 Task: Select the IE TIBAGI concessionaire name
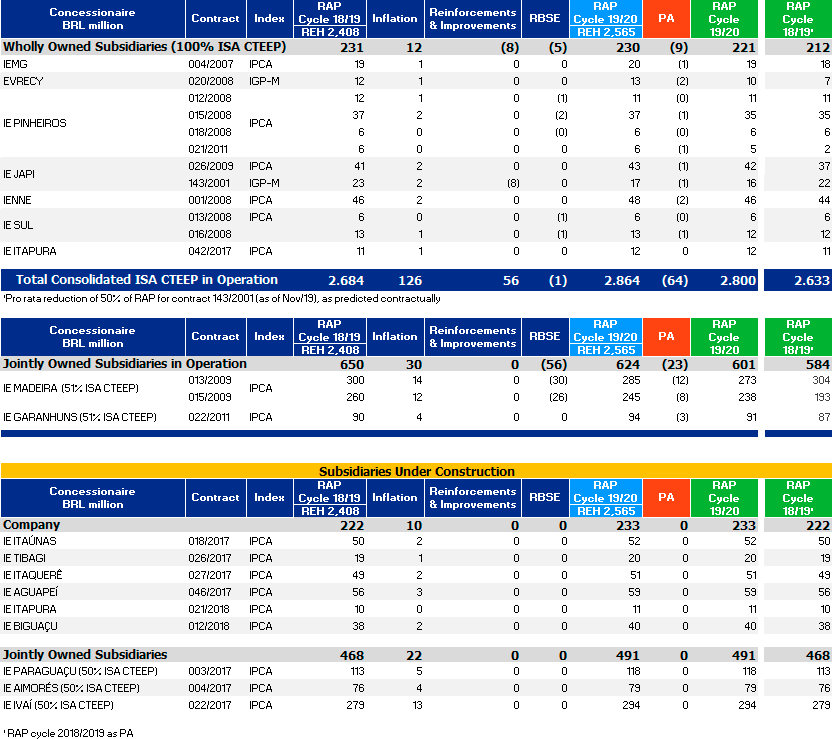[x=24, y=558]
